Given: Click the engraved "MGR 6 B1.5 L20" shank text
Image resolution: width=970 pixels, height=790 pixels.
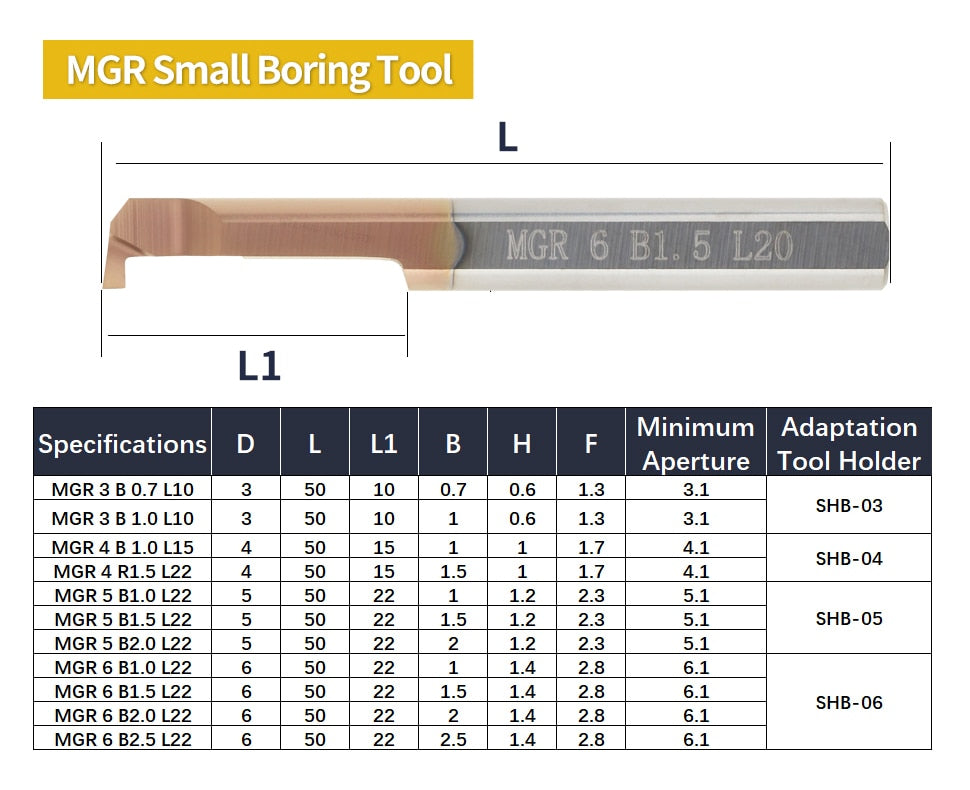Looking at the screenshot, I should [649, 245].
